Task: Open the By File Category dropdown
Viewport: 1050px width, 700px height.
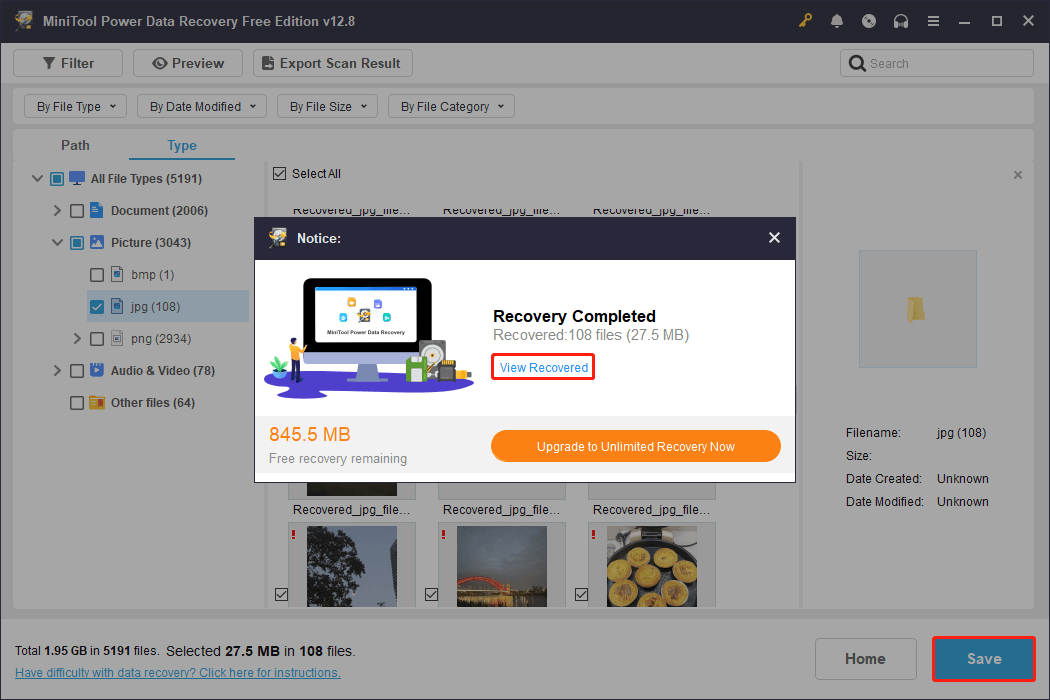Action: click(x=451, y=106)
